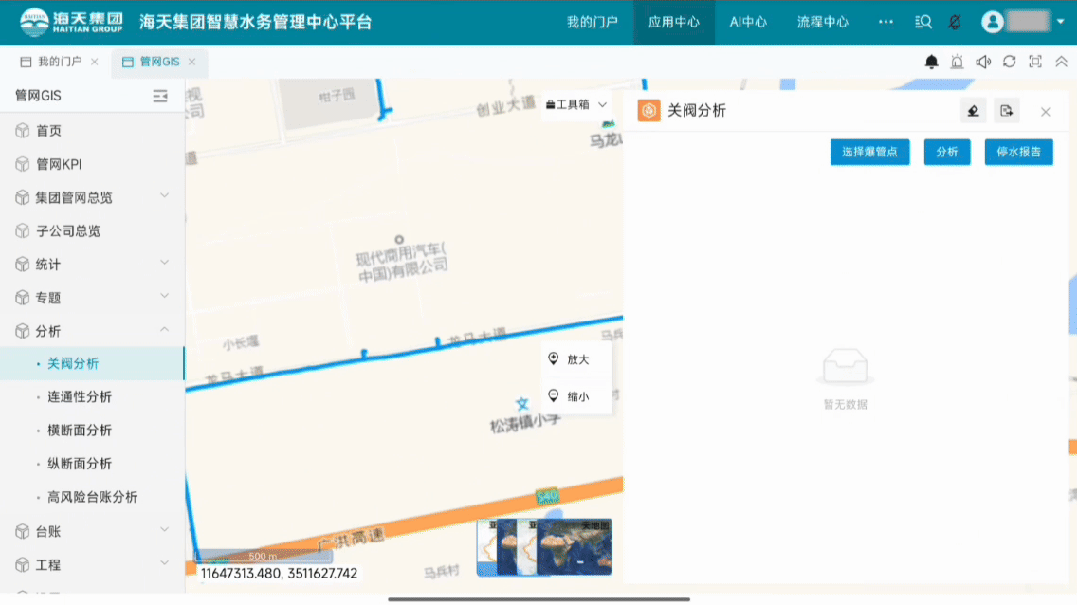Open the notifications bell icon
Screen dimensions: 1077x605
pyautogui.click(x=932, y=61)
